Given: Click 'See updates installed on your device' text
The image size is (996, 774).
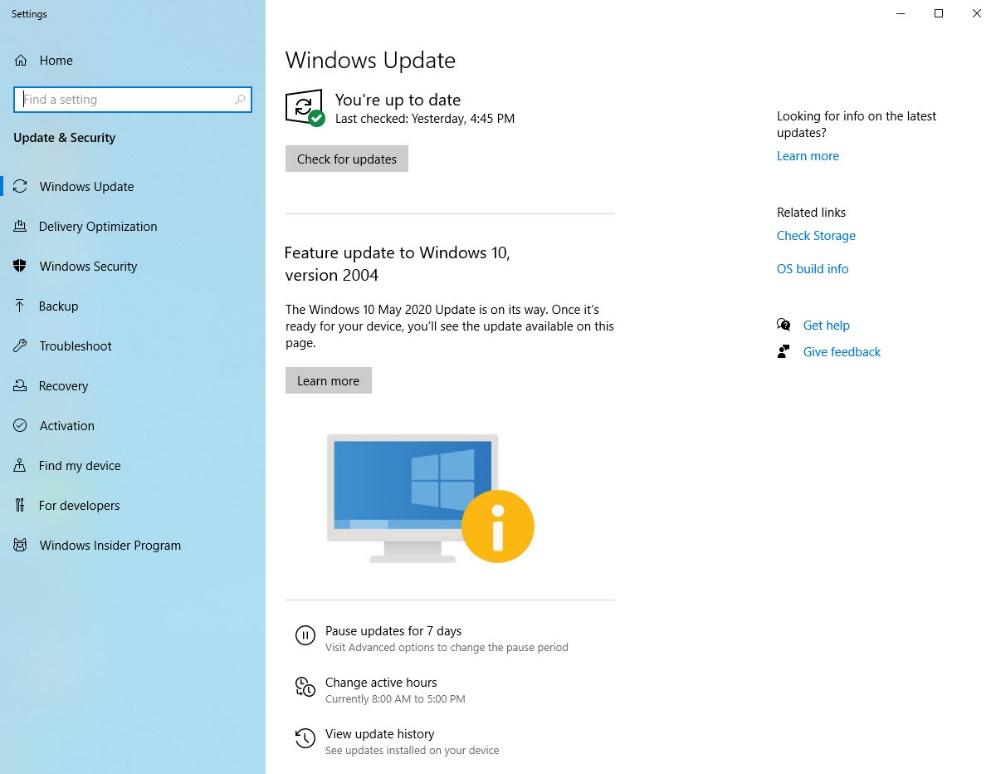Looking at the screenshot, I should (x=412, y=751).
